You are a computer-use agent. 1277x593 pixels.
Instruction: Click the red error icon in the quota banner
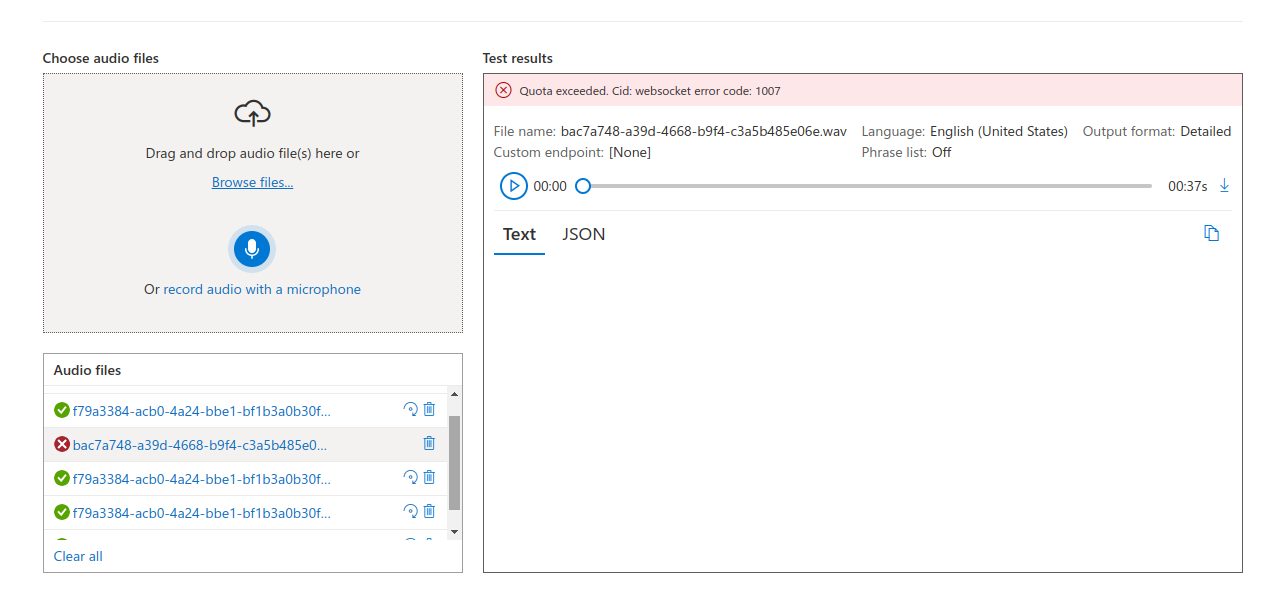click(x=503, y=90)
